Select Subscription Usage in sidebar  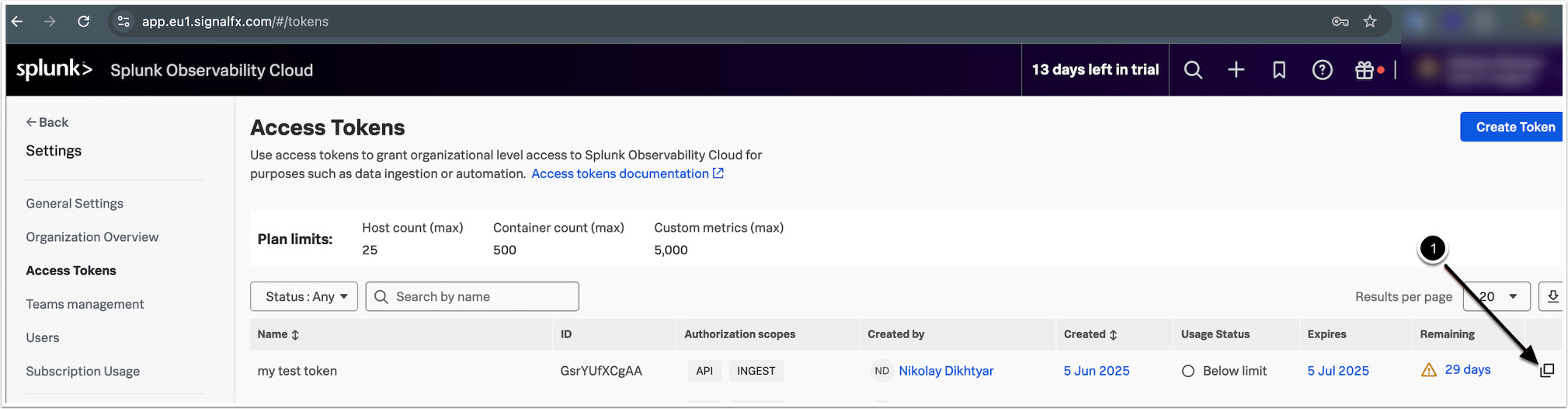(82, 371)
